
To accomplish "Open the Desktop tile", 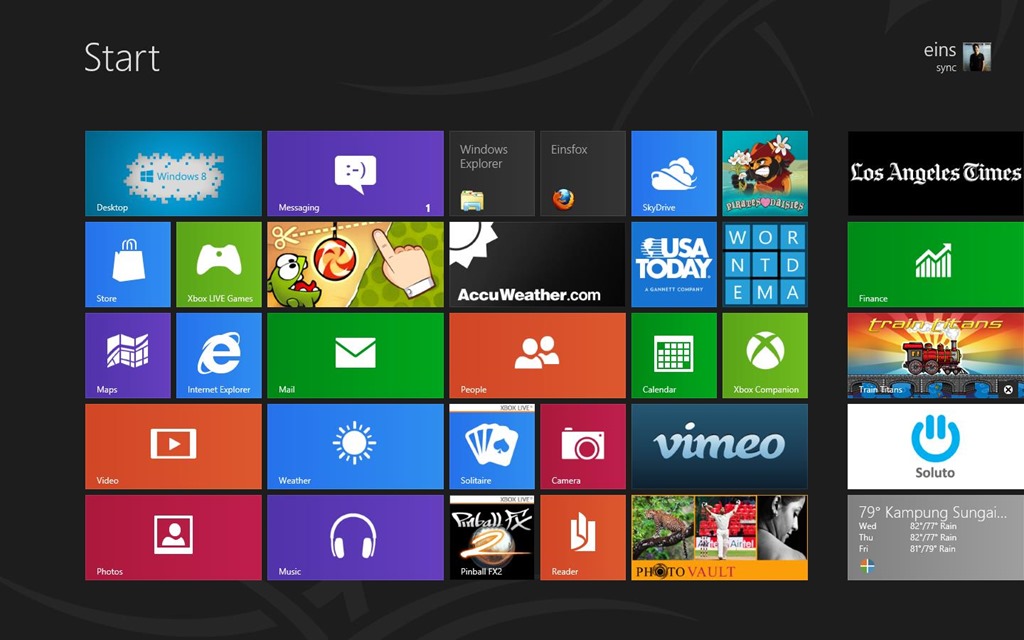I will (173, 173).
